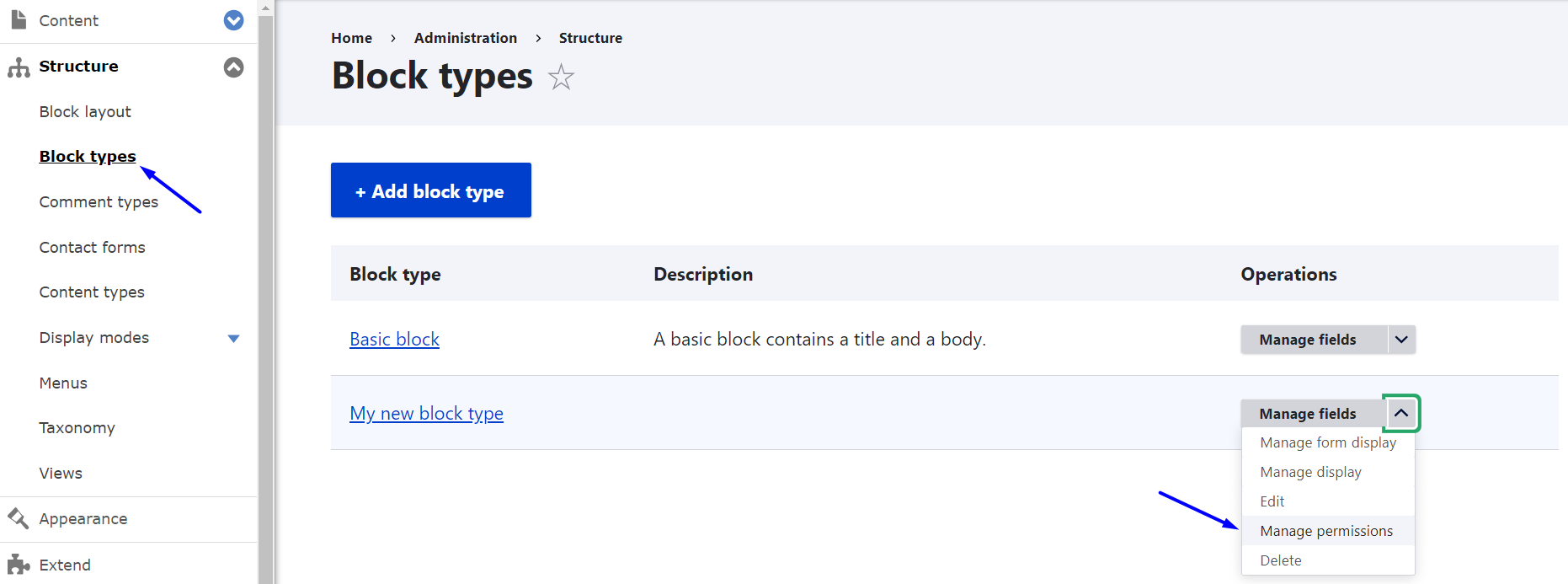Image resolution: width=1568 pixels, height=584 pixels.
Task: Select Manage permissions from dropdown
Action: click(x=1325, y=531)
